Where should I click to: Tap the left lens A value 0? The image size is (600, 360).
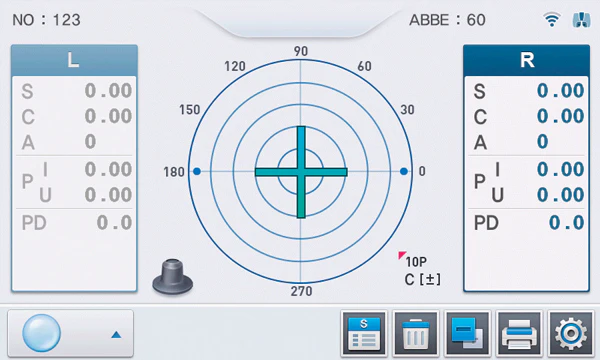point(90,142)
